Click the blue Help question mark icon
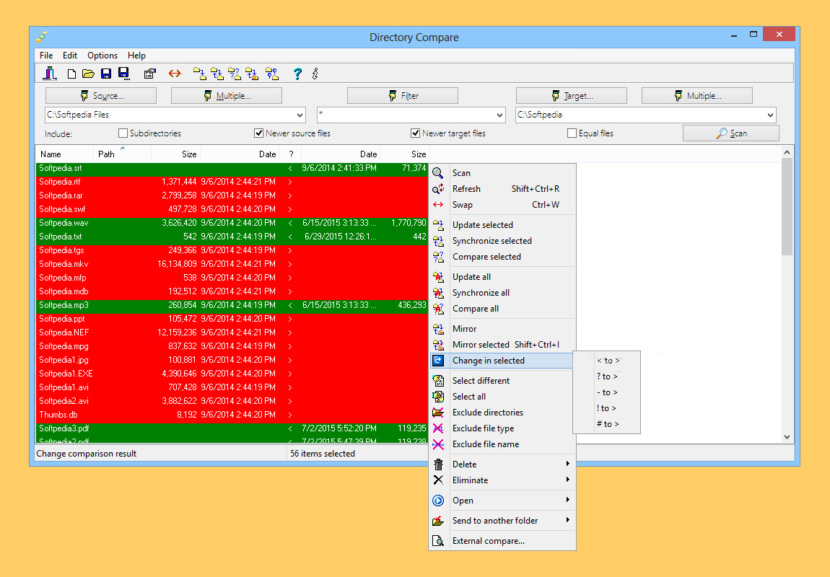830x577 pixels. click(x=297, y=74)
